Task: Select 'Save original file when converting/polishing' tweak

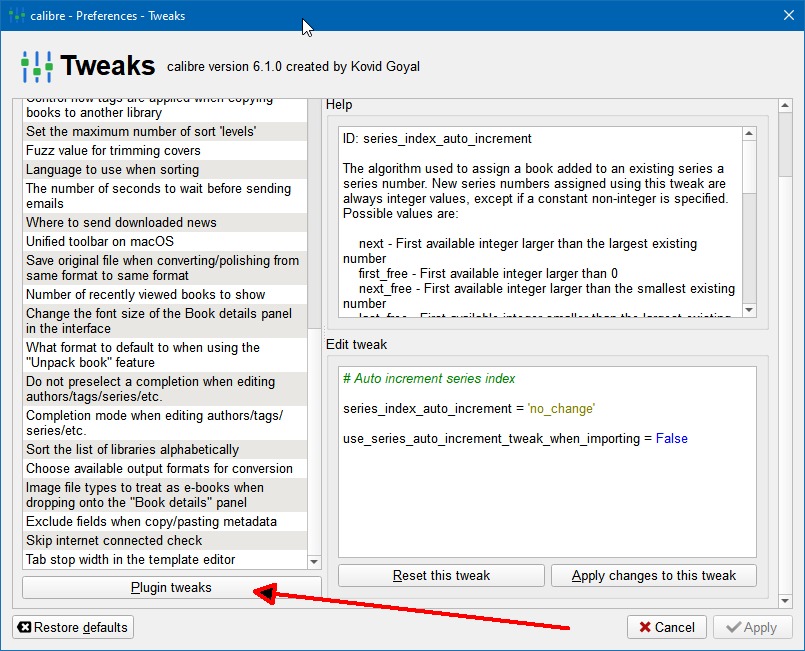Action: point(165,268)
